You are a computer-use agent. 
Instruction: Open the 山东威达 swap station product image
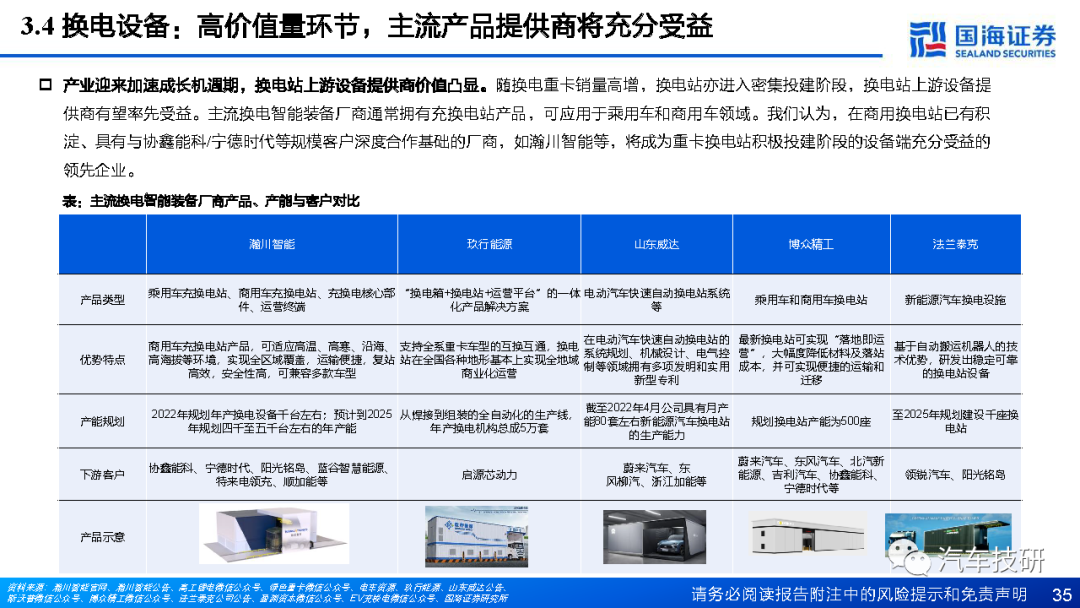pyautogui.click(x=654, y=537)
